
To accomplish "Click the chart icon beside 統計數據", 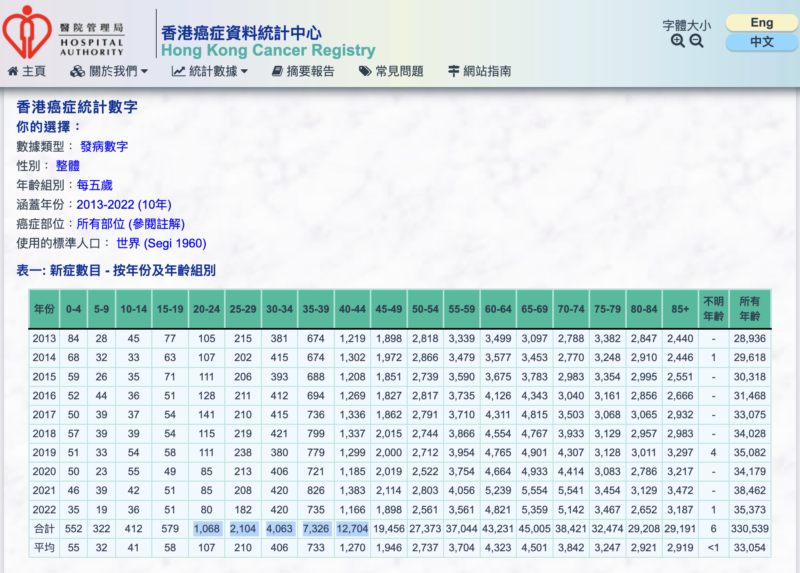I will [178, 71].
